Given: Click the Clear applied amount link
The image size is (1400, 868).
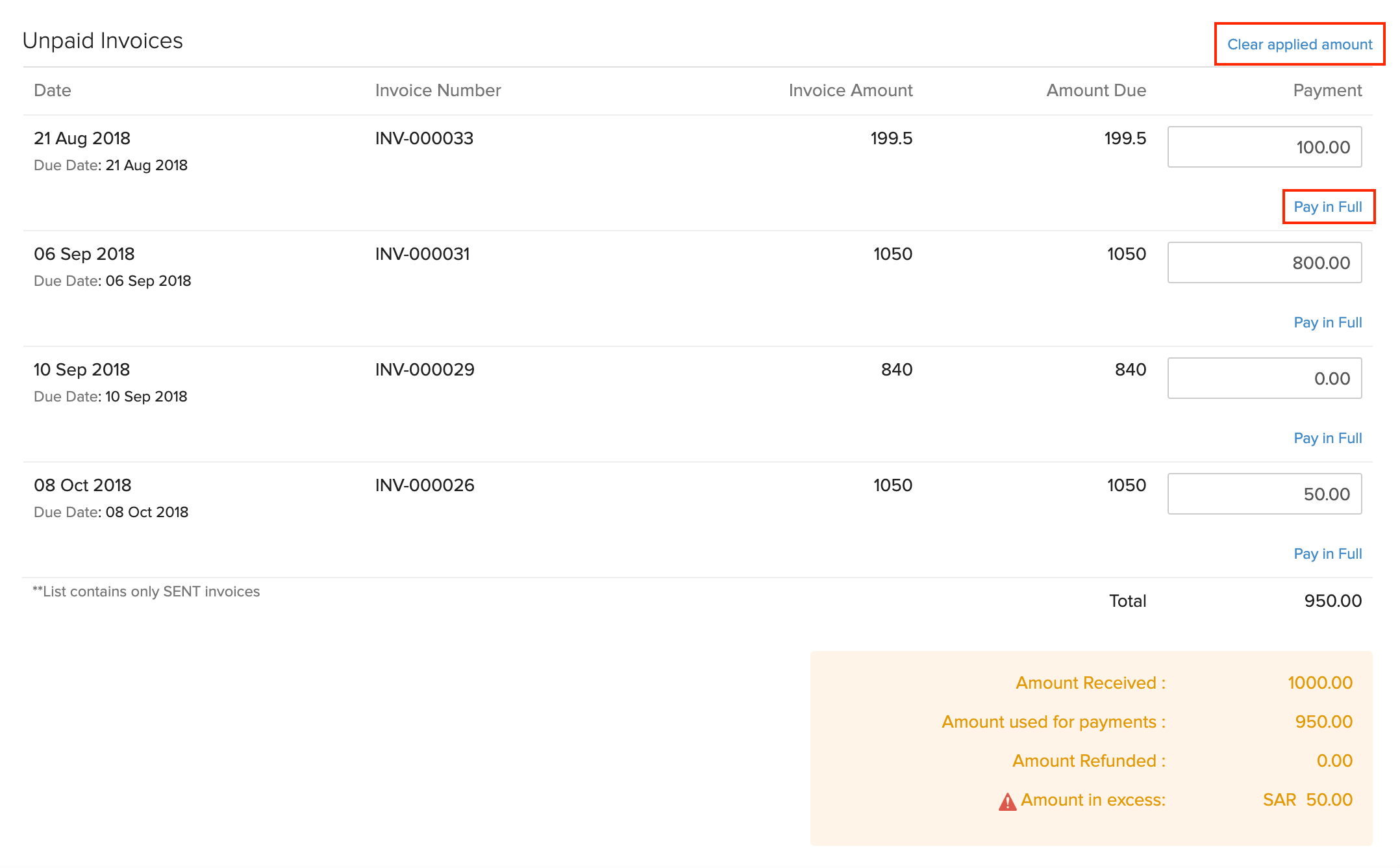Looking at the screenshot, I should click(1299, 44).
